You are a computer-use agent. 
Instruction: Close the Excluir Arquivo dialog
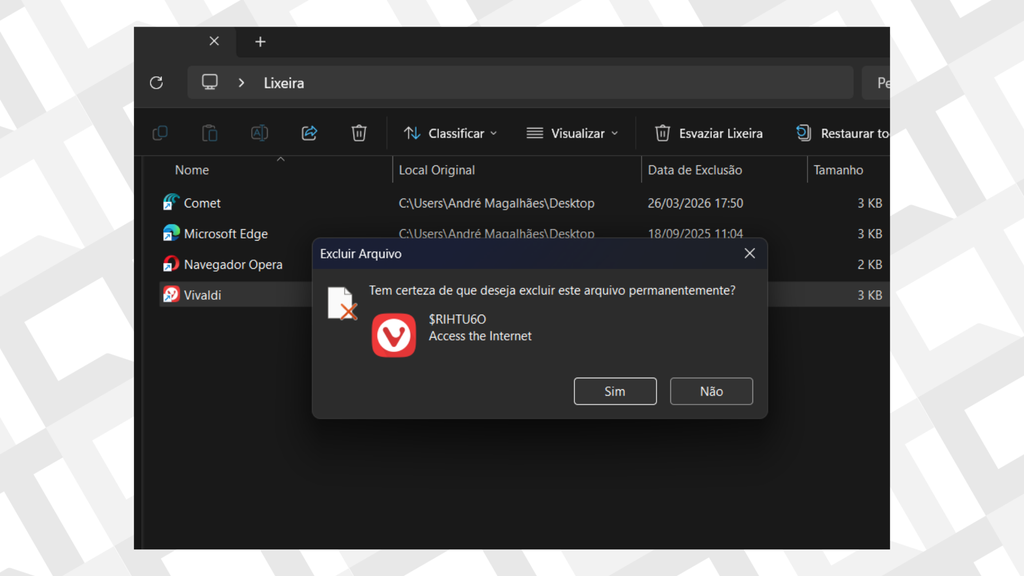750,253
